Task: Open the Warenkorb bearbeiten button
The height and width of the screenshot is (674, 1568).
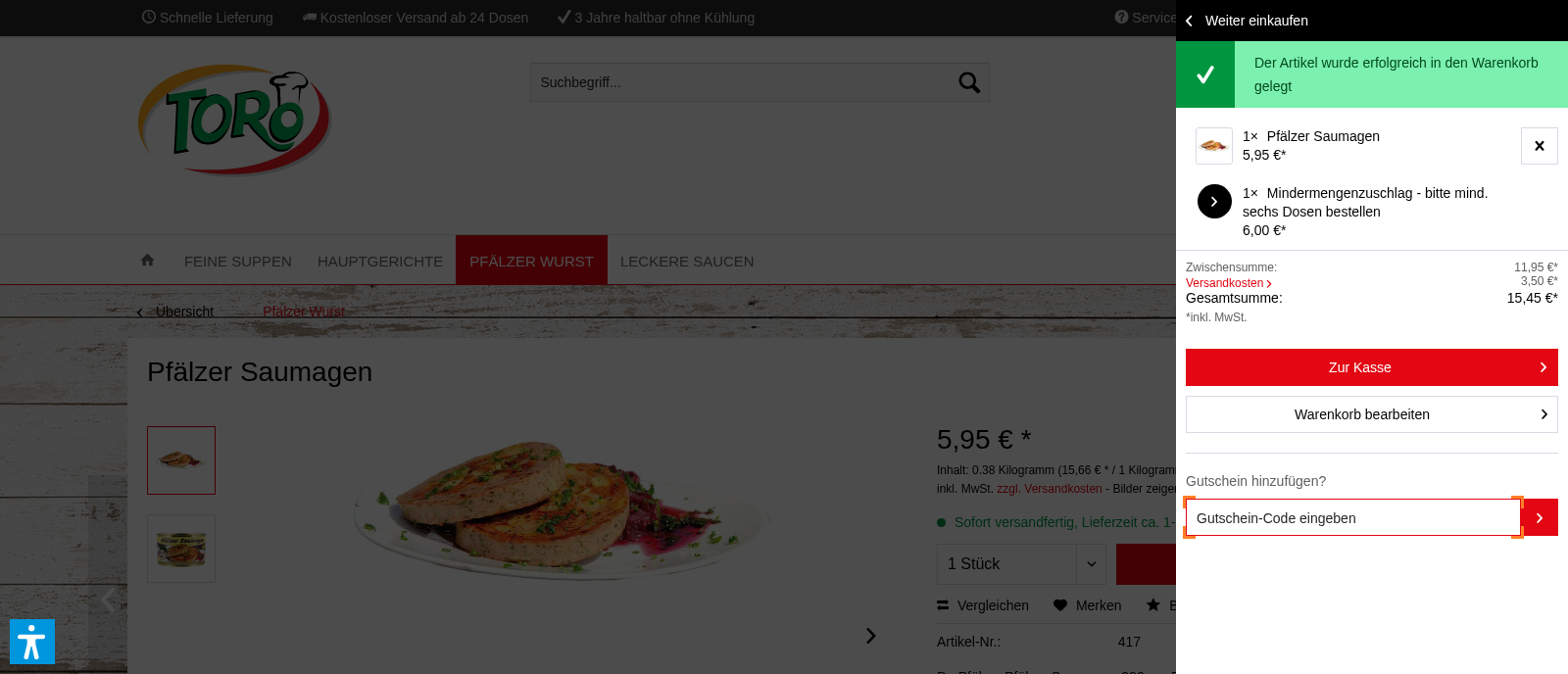Action: (x=1372, y=414)
